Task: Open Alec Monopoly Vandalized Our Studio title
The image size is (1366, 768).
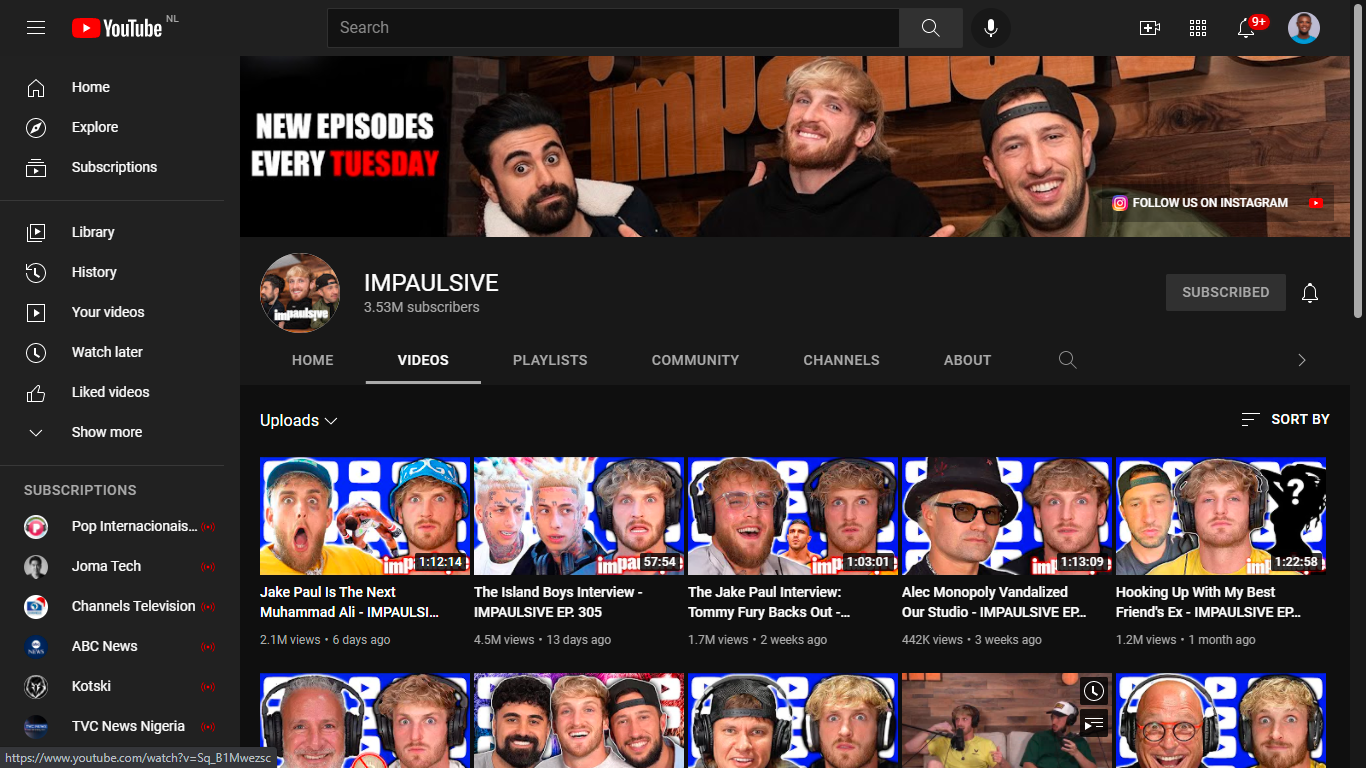Action: 993,602
